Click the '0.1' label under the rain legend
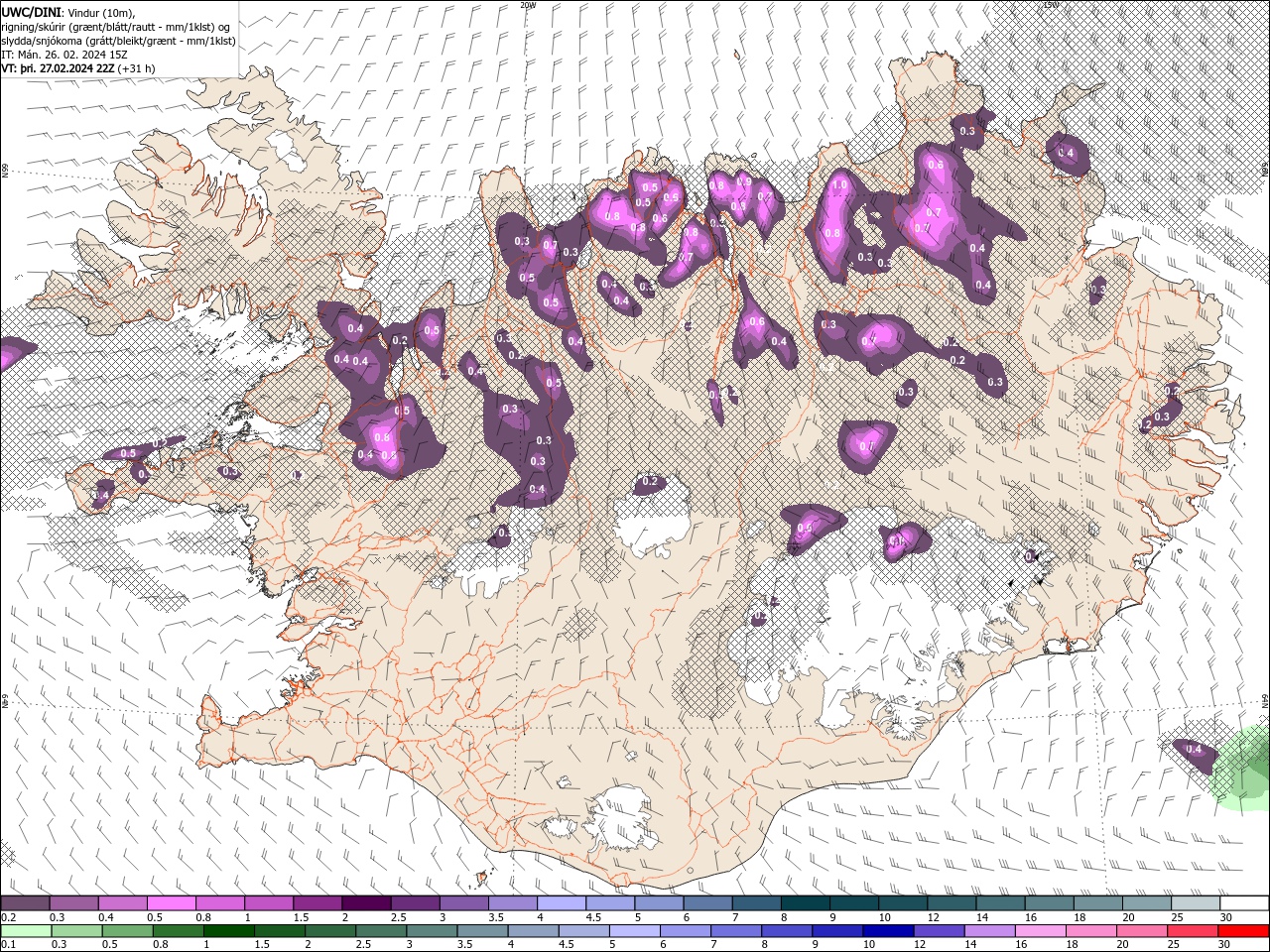 tap(9, 945)
